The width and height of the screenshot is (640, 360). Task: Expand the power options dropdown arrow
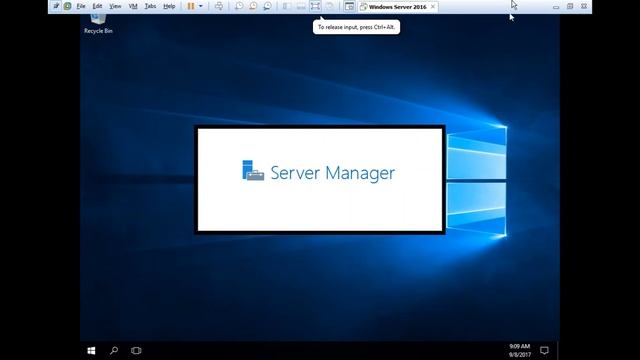click(200, 6)
